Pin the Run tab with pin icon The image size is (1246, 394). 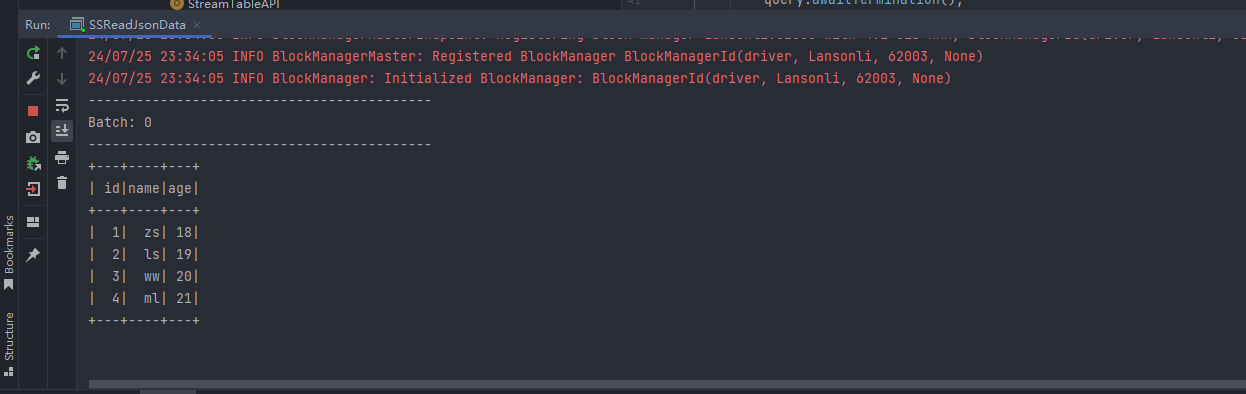click(33, 255)
